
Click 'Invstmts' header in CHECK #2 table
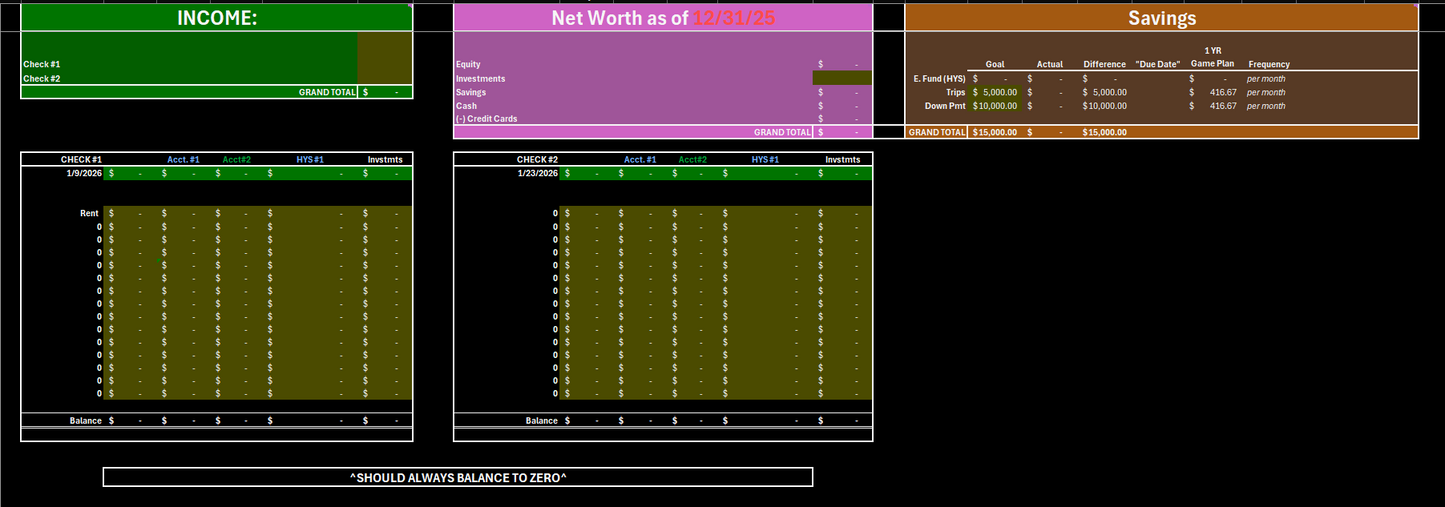[x=843, y=159]
